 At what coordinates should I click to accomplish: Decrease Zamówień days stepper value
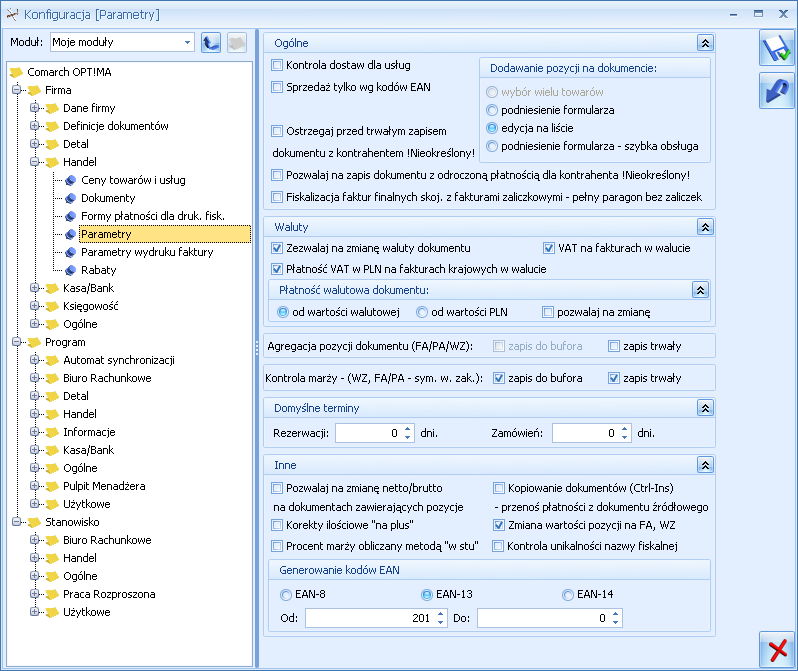click(x=624, y=437)
